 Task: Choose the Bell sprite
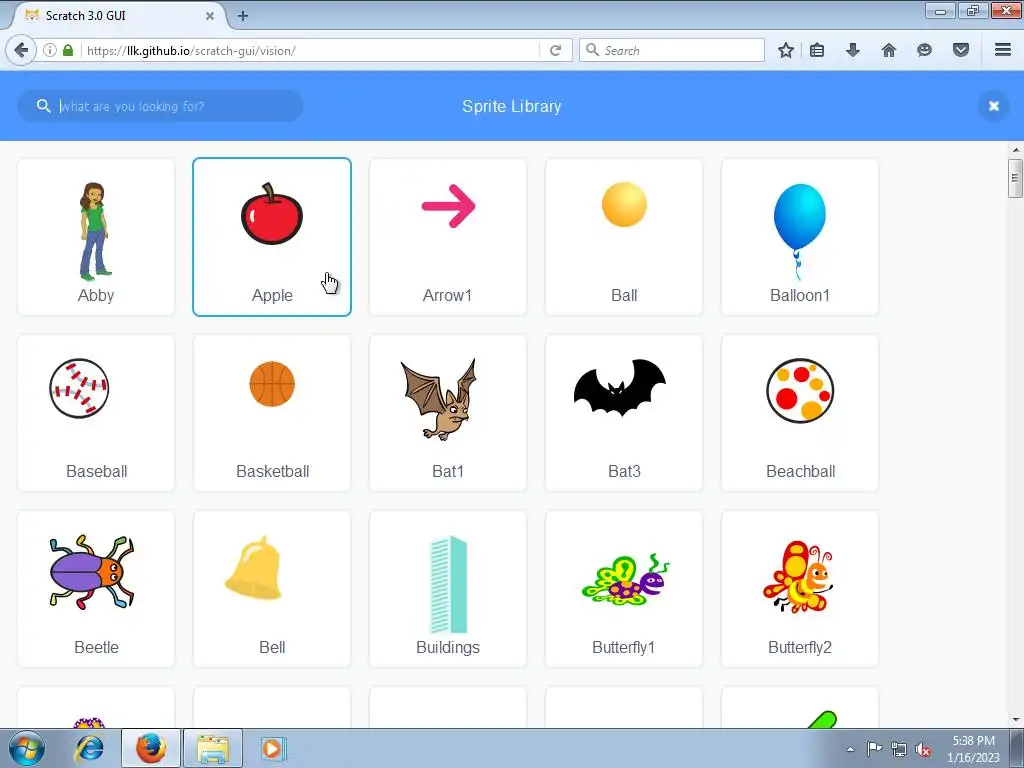coord(272,589)
